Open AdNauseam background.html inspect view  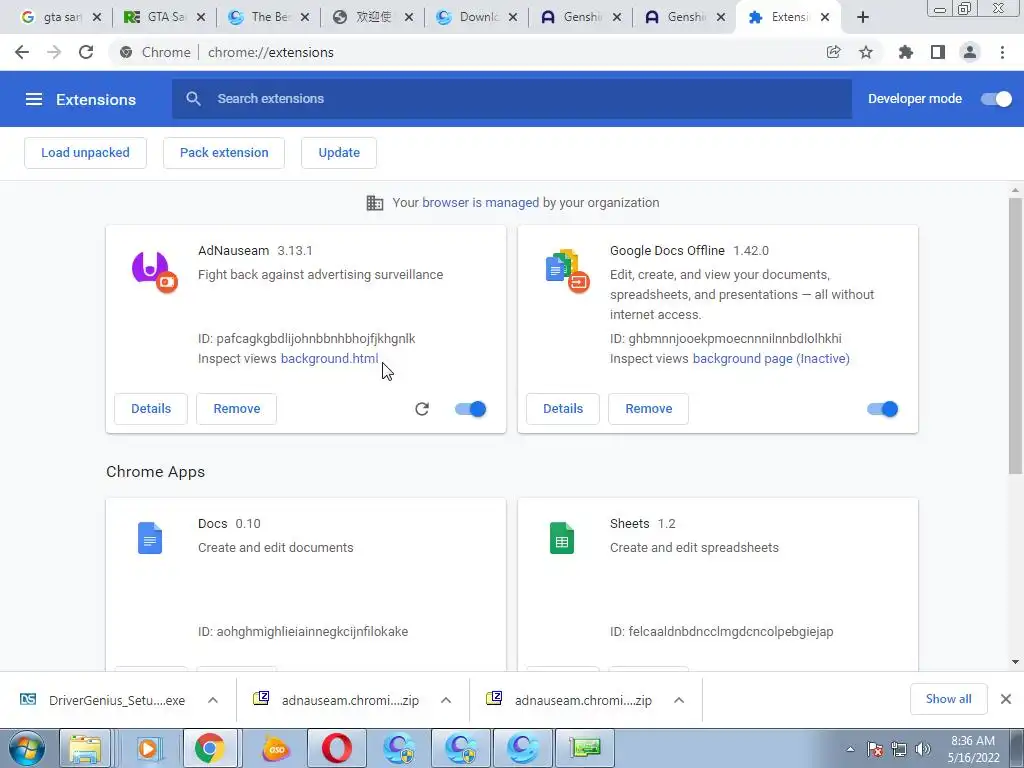coord(329,359)
